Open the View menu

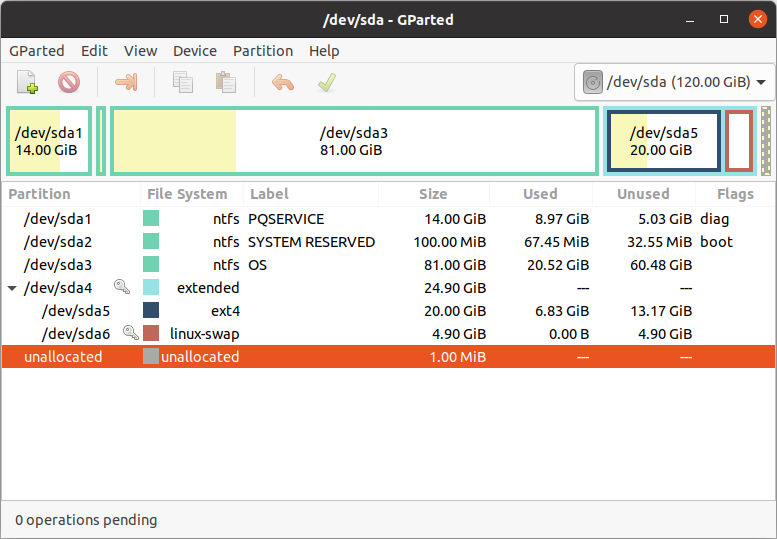[141, 51]
